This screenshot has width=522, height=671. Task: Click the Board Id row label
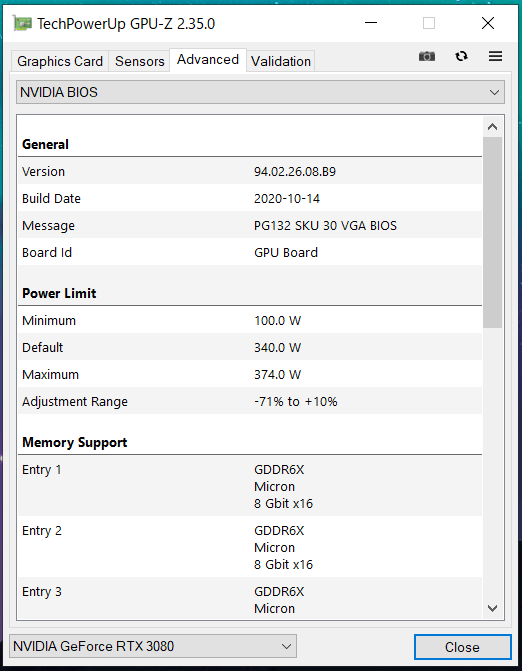click(47, 252)
